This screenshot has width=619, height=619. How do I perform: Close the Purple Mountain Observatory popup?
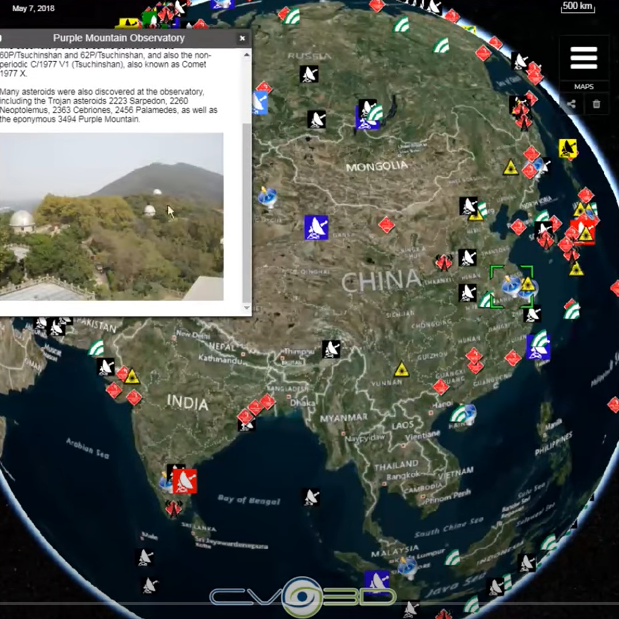coord(242,38)
